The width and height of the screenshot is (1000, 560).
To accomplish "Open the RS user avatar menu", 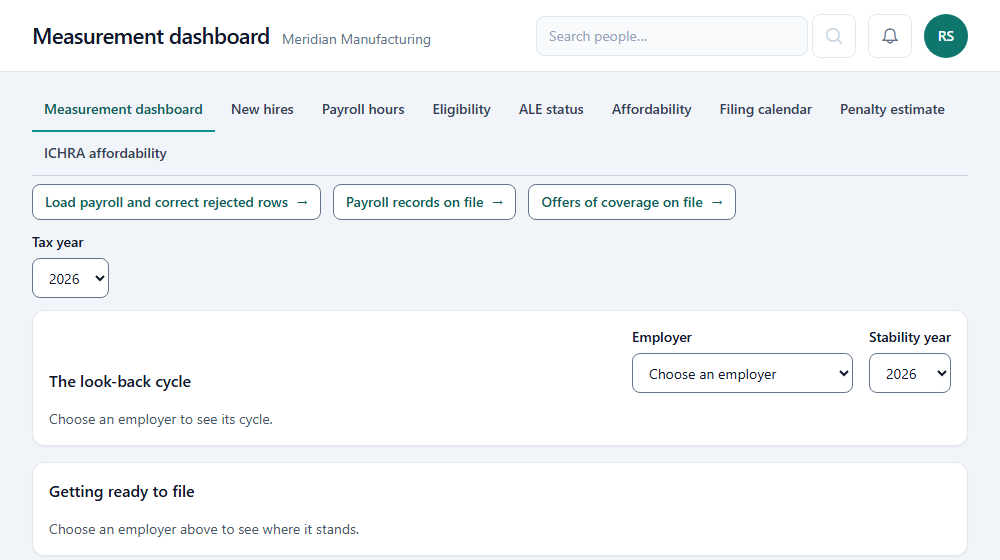I will (946, 36).
